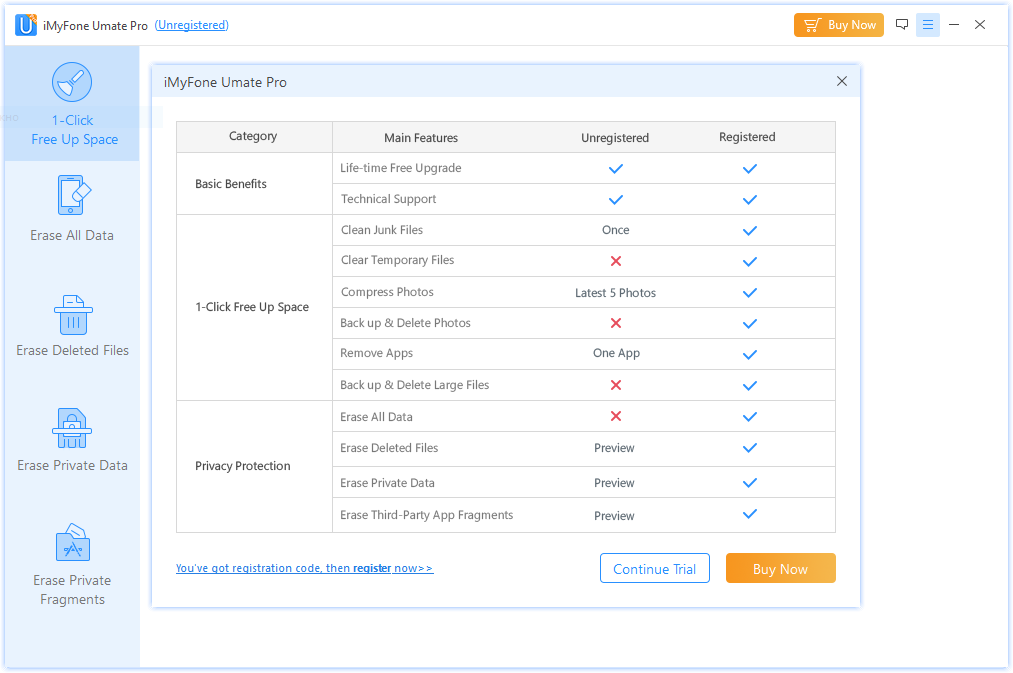
Task: Open the hamburger menu in title bar
Action: 928,25
